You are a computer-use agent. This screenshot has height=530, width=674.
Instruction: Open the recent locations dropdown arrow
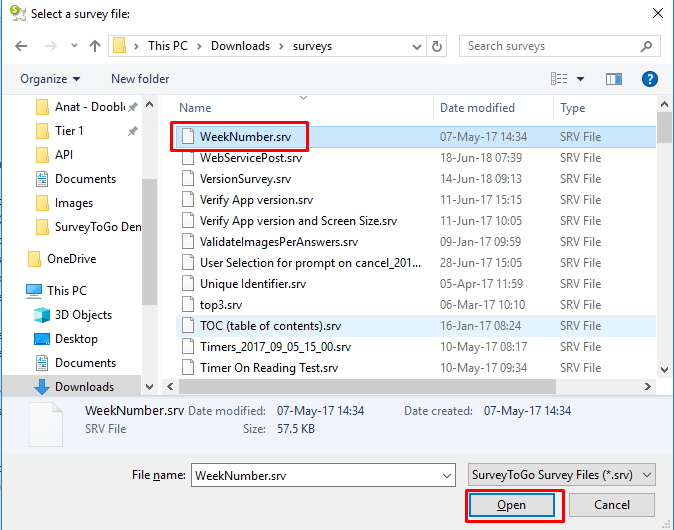point(74,46)
